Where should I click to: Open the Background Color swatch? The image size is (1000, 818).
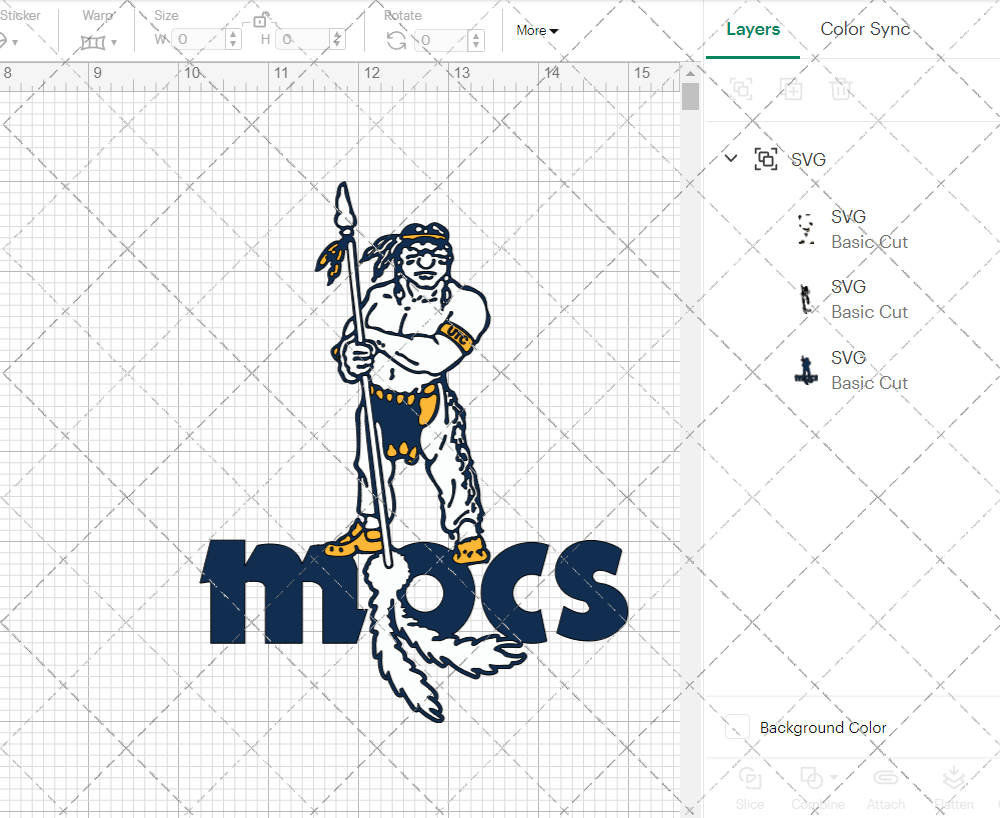point(737,728)
